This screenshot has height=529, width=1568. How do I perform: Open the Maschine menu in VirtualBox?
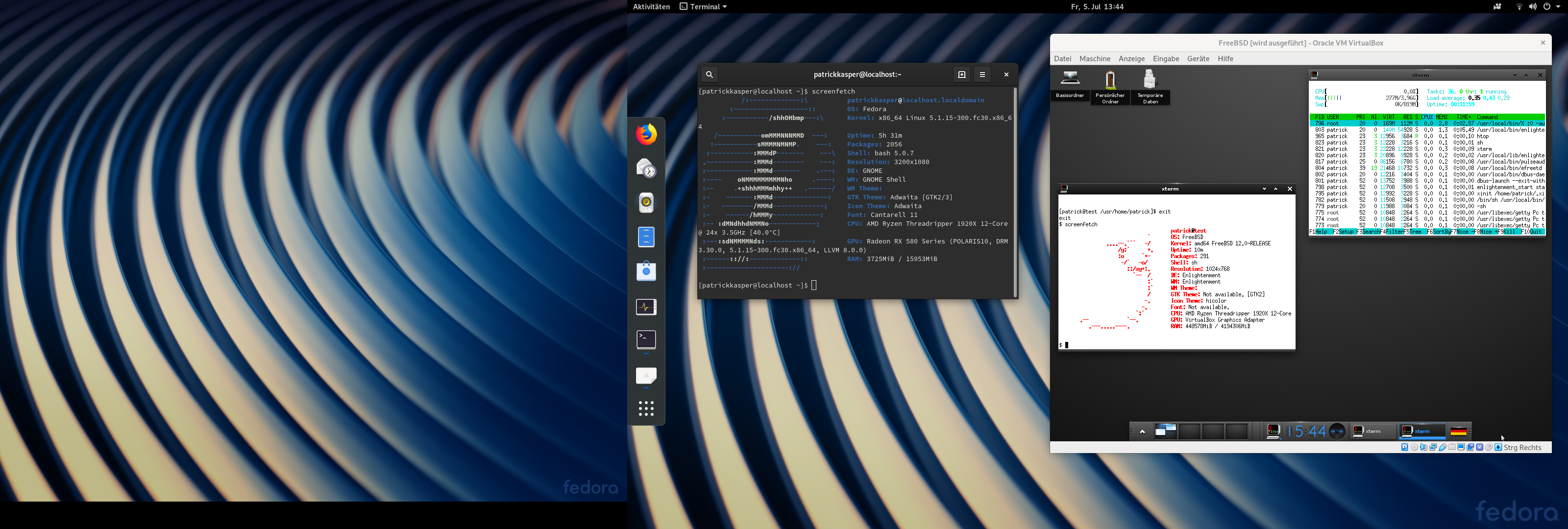pyautogui.click(x=1095, y=58)
